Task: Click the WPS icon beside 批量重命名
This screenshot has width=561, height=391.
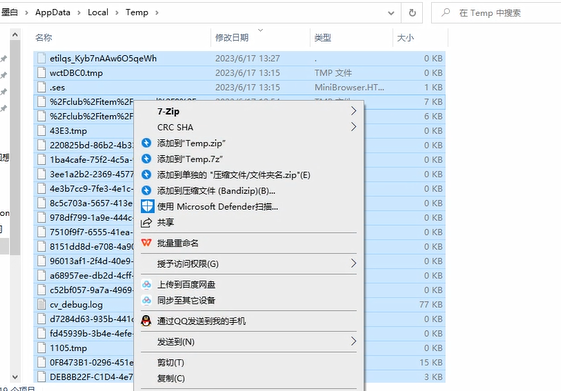Action: click(146, 243)
